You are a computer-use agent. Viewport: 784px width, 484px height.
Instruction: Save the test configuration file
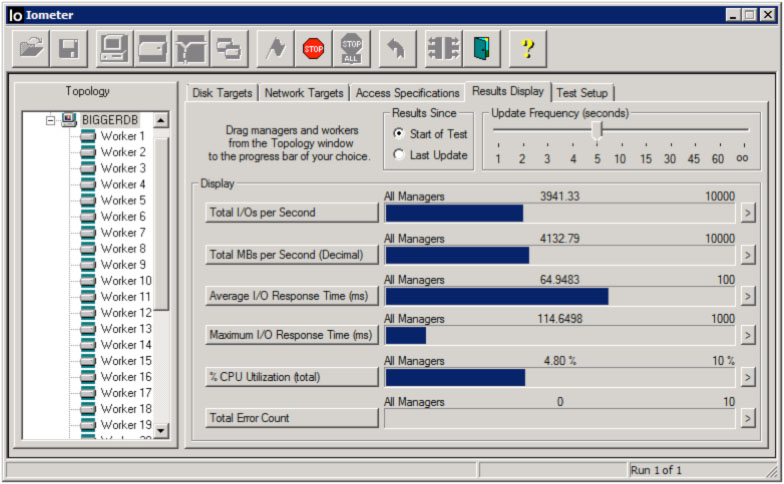68,48
